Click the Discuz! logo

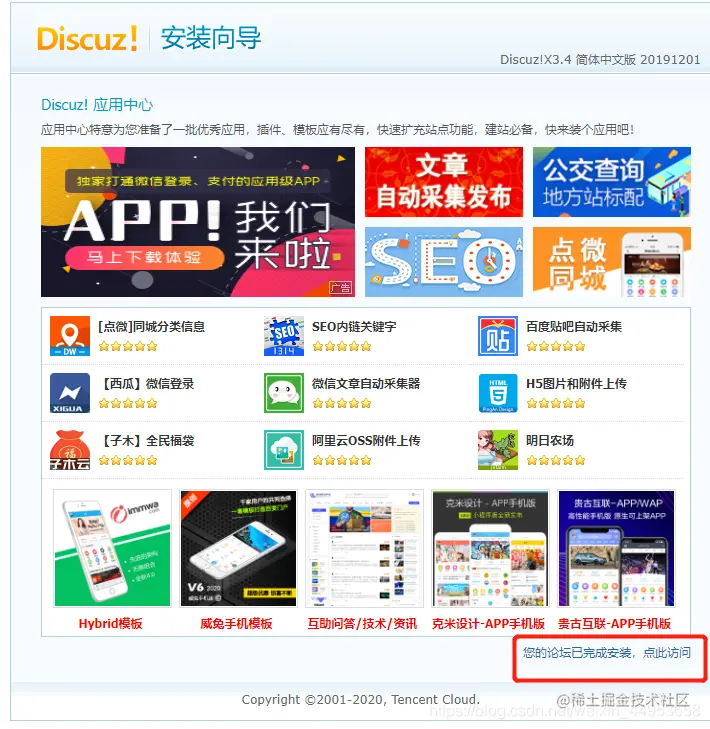pyautogui.click(x=87, y=38)
